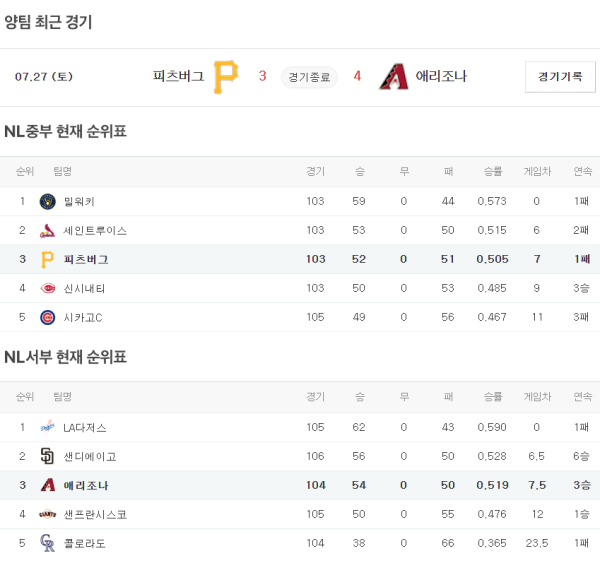
Task: Click the San Francisco Giants team logo
Action: click(x=47, y=514)
